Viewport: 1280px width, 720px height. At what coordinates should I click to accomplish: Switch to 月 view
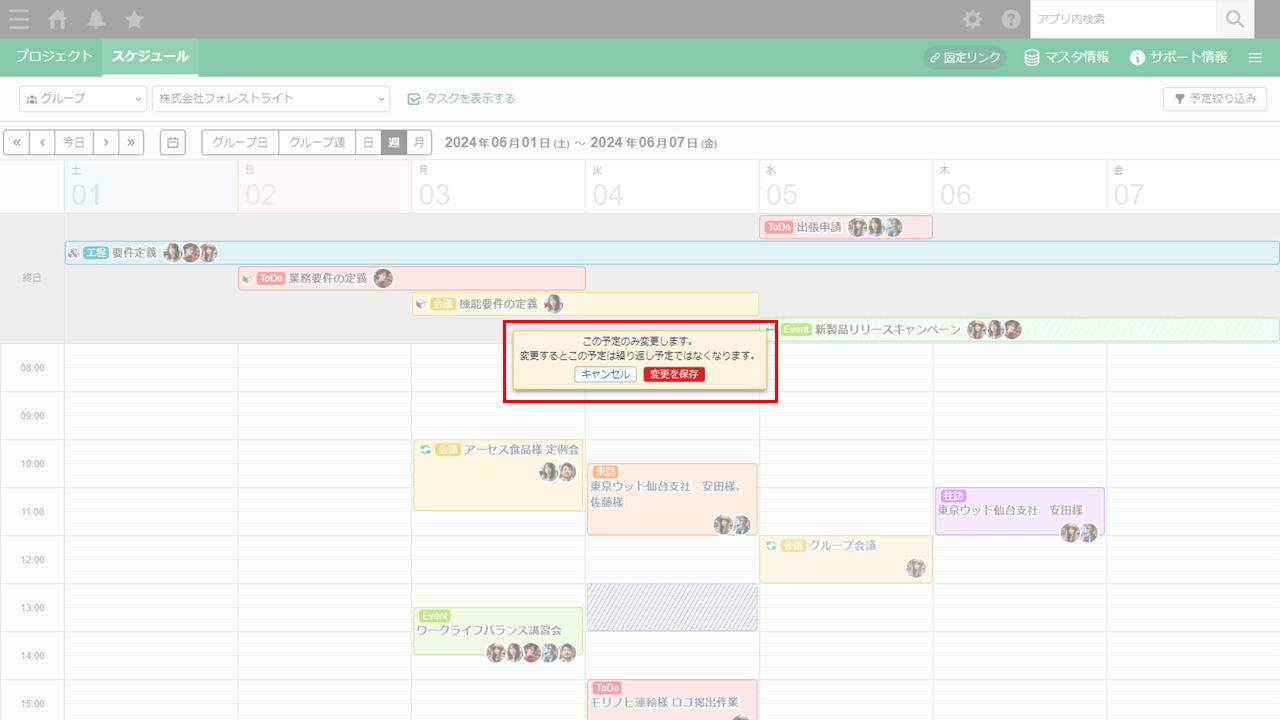[x=420, y=142]
